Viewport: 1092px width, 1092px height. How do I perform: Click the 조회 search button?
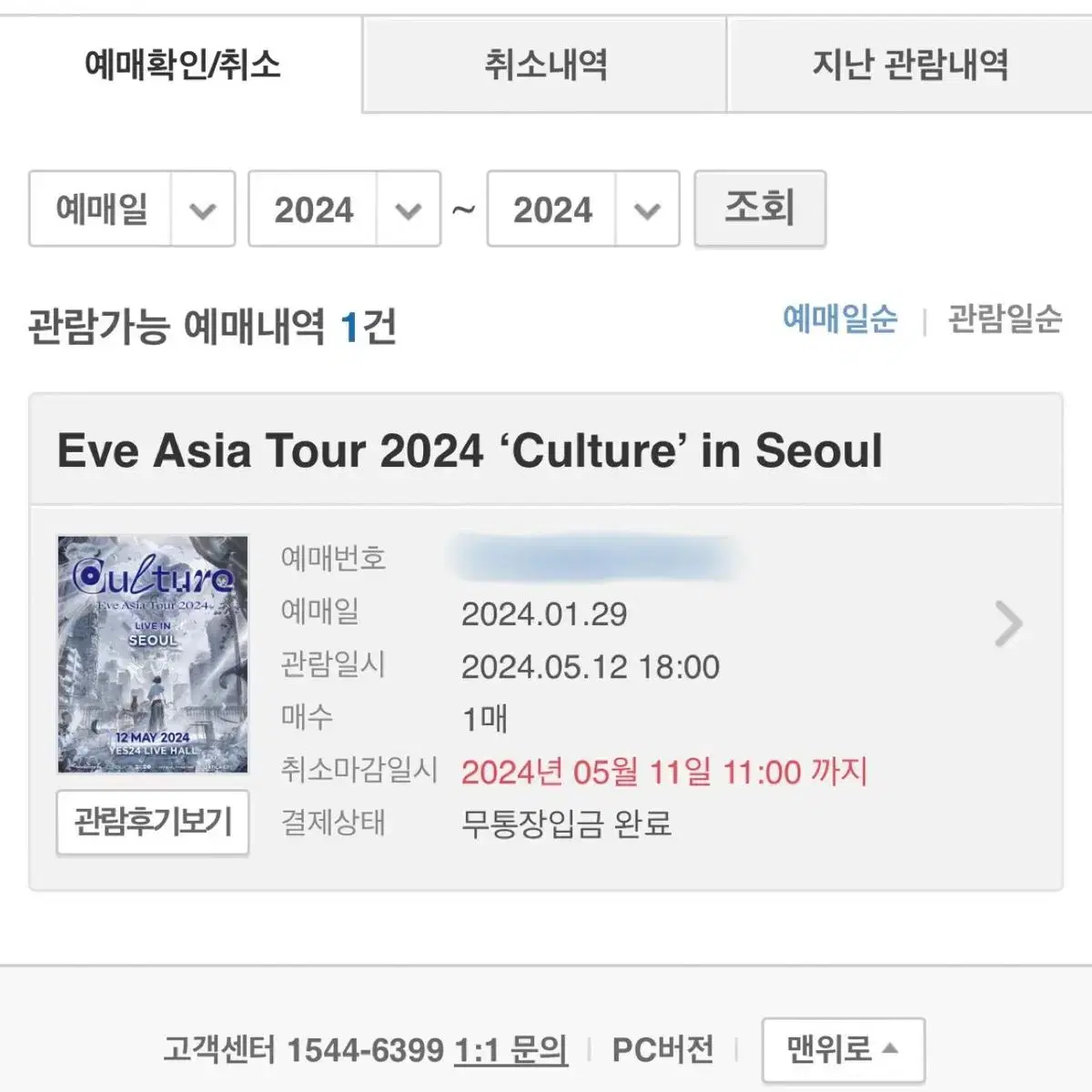[760, 207]
